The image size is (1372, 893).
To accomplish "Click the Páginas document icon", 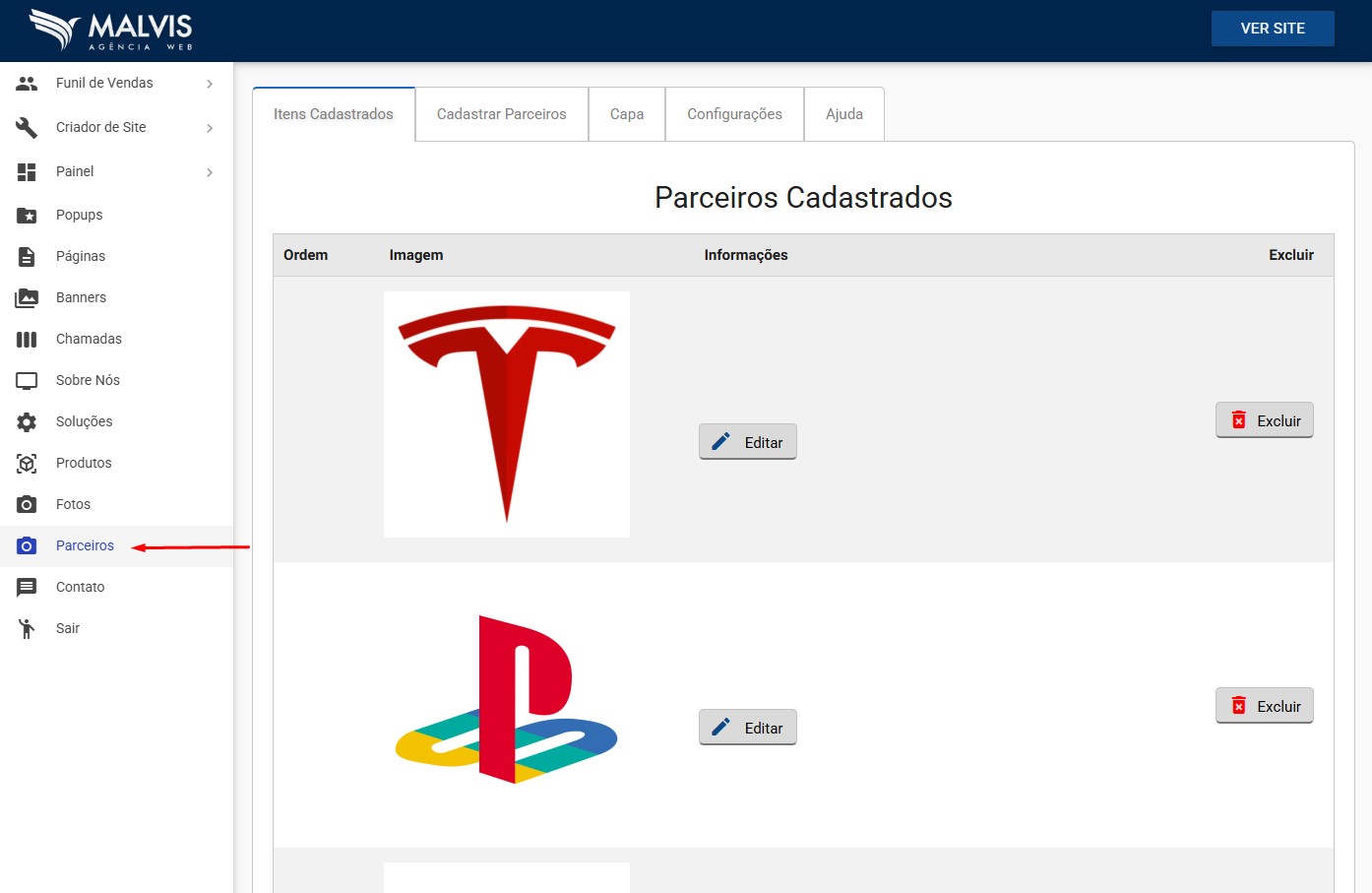I will pyautogui.click(x=27, y=257).
